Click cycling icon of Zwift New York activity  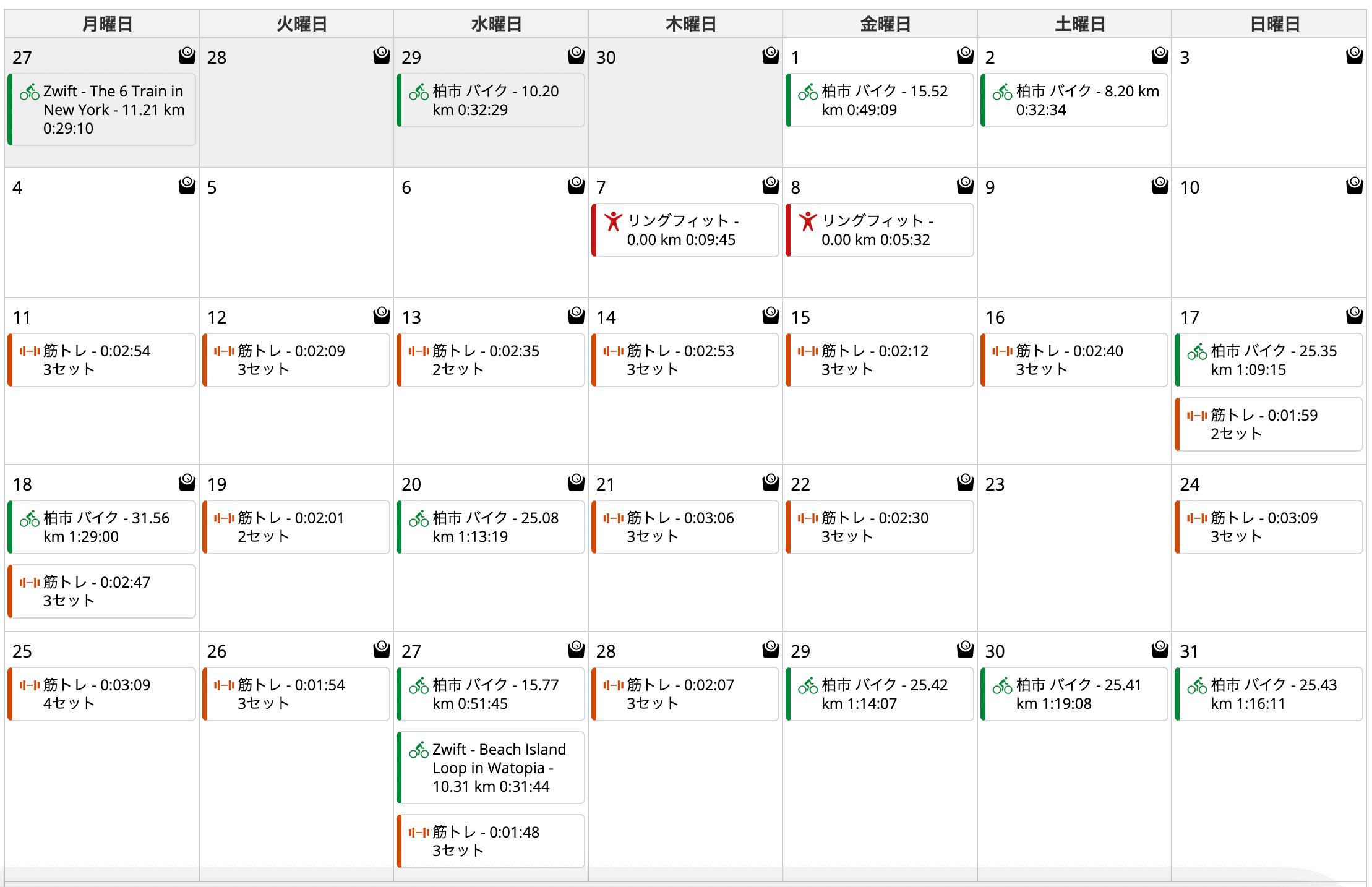pyautogui.click(x=30, y=92)
